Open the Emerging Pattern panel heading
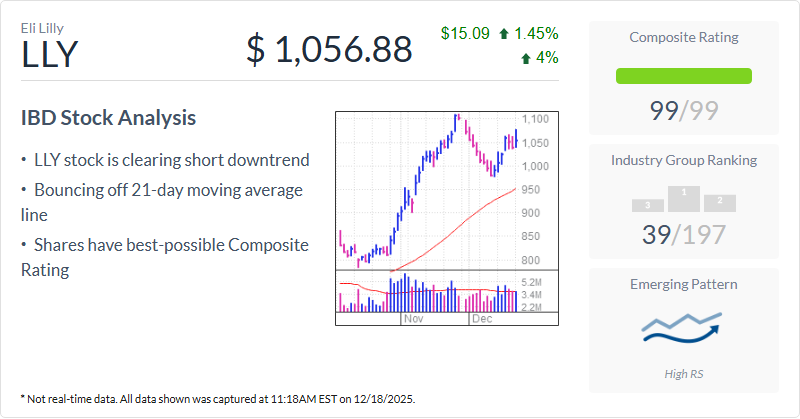The width and height of the screenshot is (800, 419). coord(684,284)
